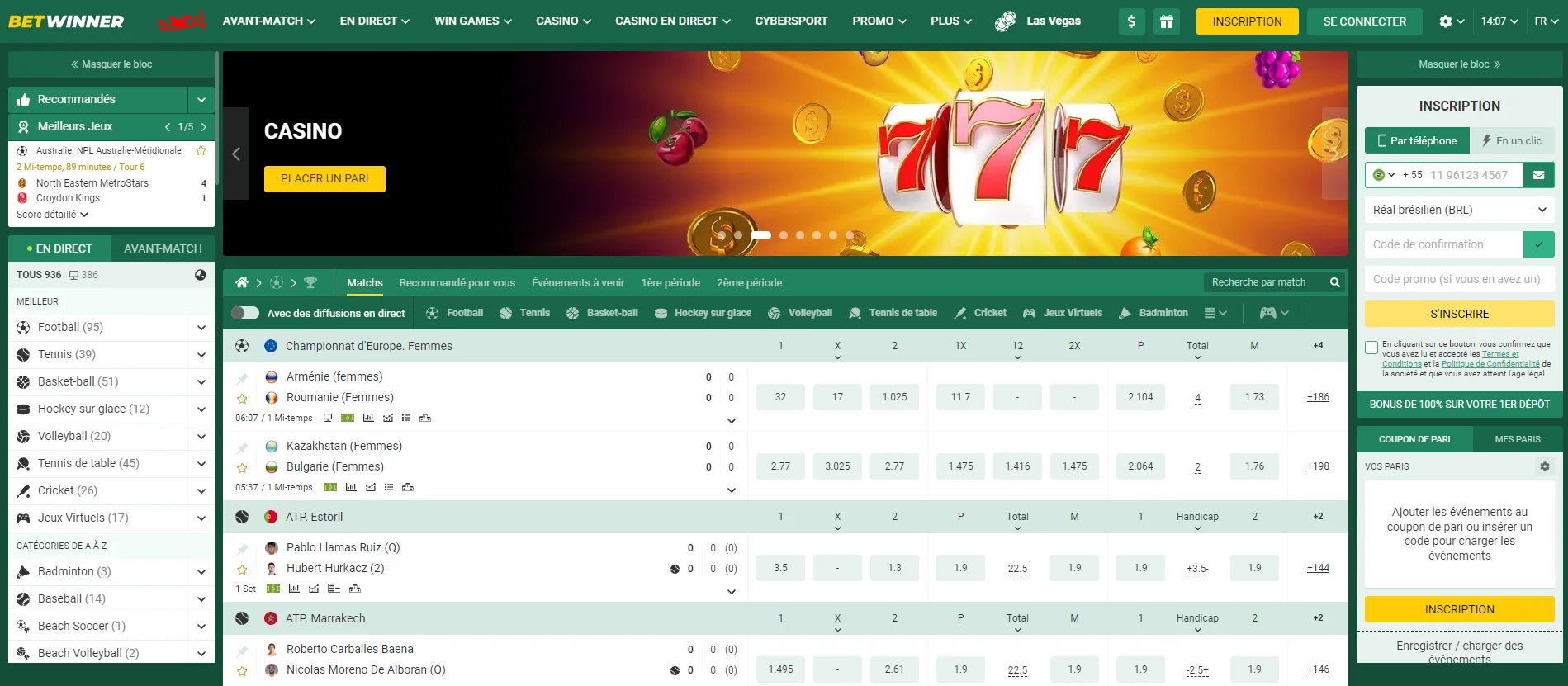The width and height of the screenshot is (1568, 686).
Task: Filter matches by Badminton in top bar
Action: tap(1153, 313)
